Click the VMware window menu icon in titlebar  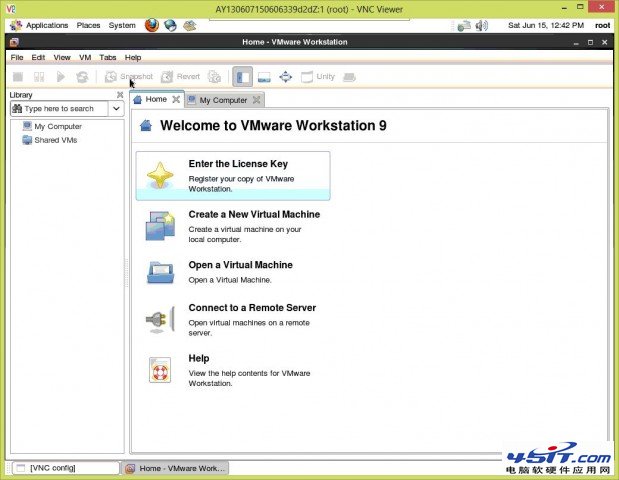click(x=14, y=42)
